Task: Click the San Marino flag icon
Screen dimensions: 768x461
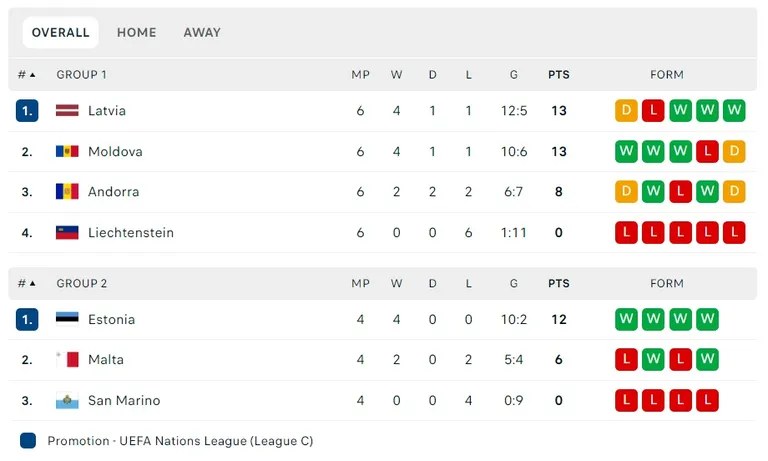Action: [67, 401]
